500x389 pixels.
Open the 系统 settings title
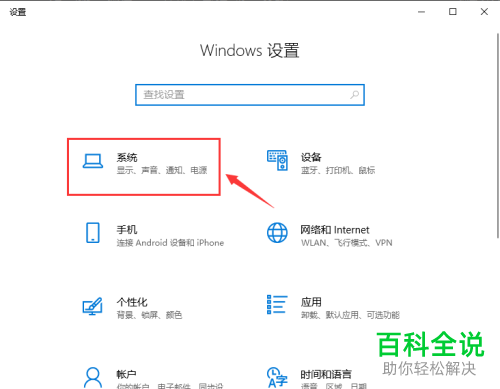127,157
